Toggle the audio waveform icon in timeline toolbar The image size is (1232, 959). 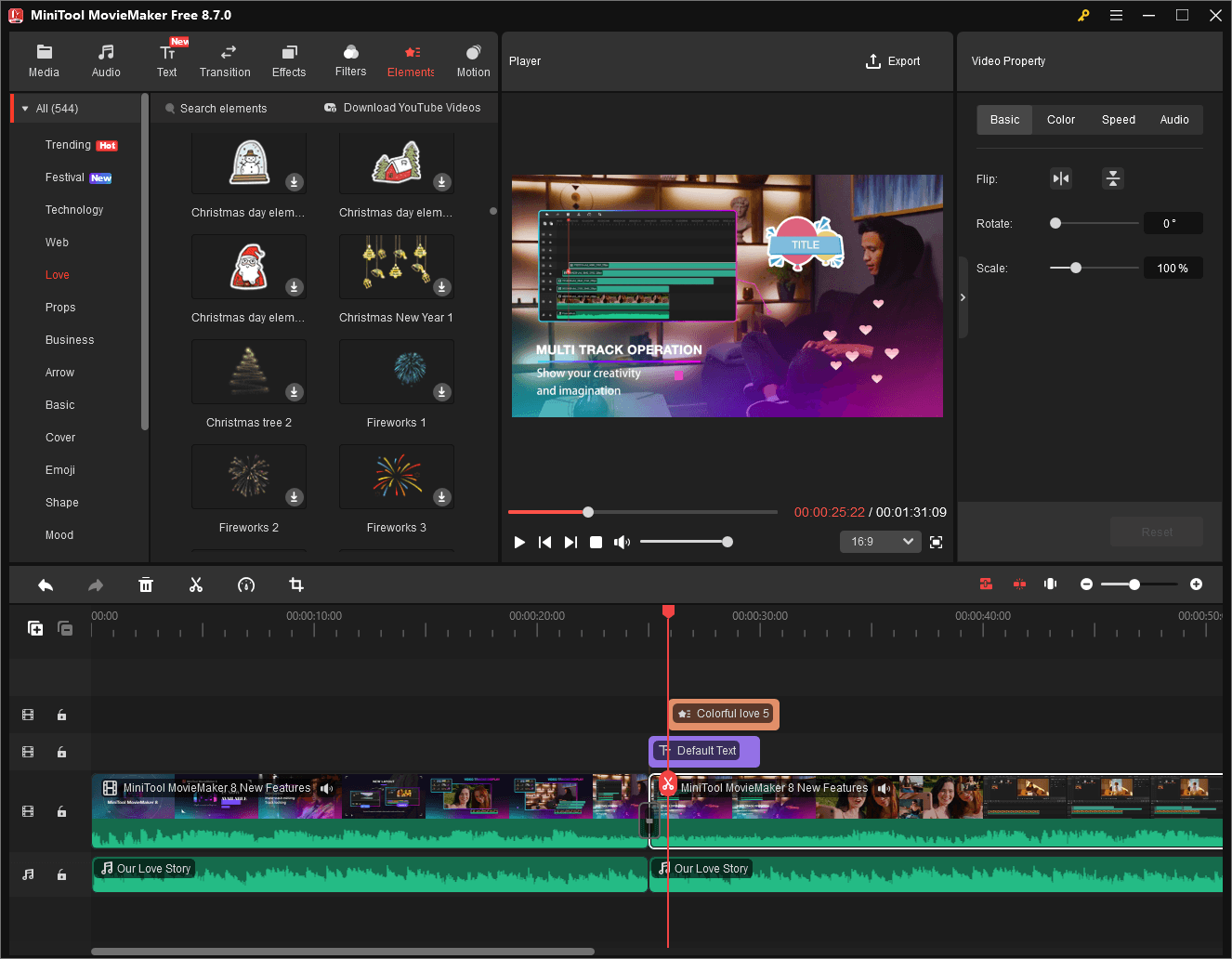[1051, 584]
